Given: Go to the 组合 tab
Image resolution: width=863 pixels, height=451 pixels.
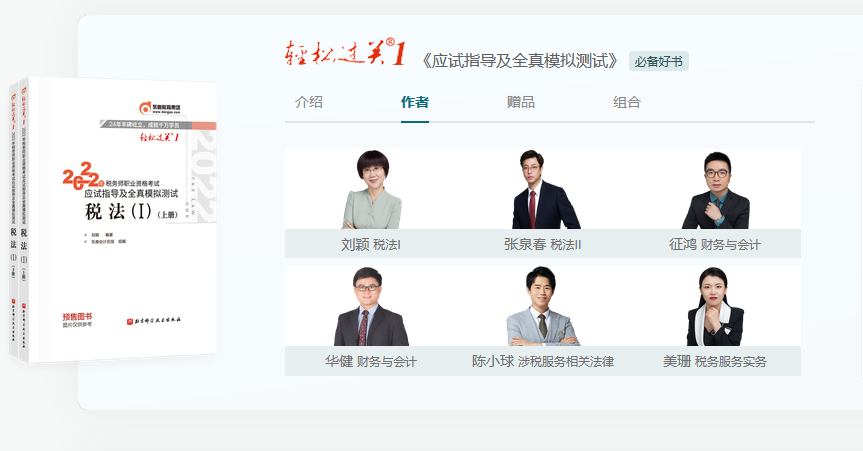Looking at the screenshot, I should click(x=627, y=102).
